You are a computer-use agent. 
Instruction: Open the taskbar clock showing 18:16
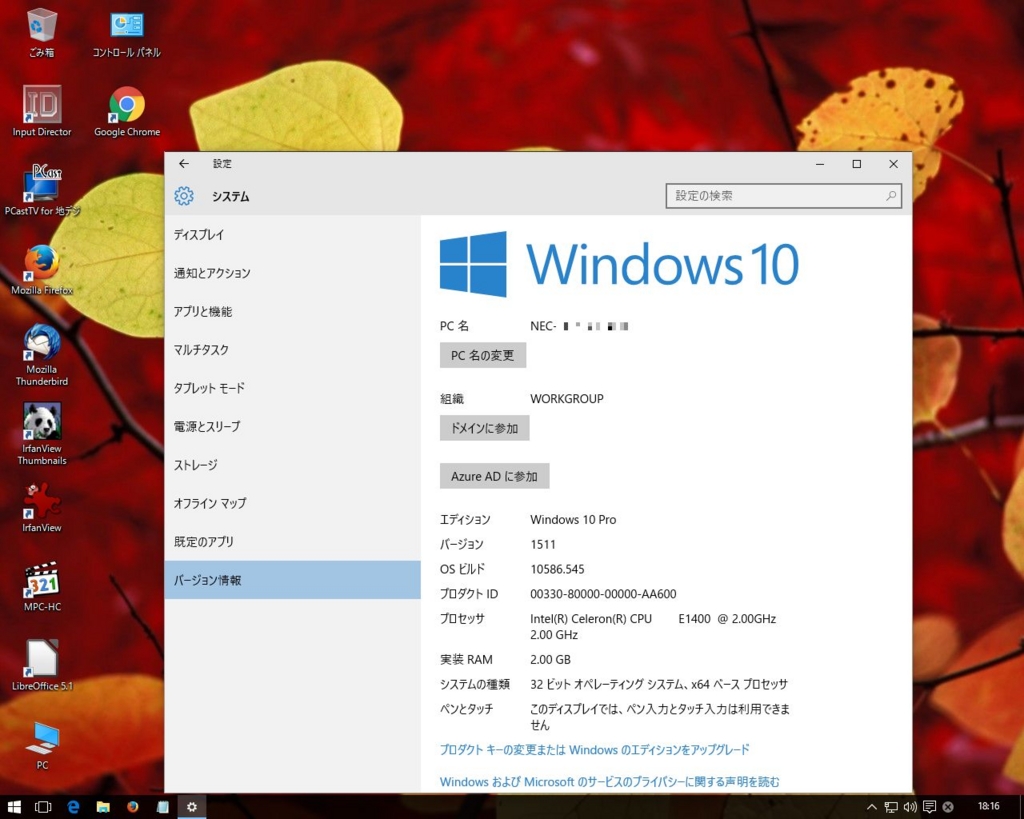coord(989,807)
